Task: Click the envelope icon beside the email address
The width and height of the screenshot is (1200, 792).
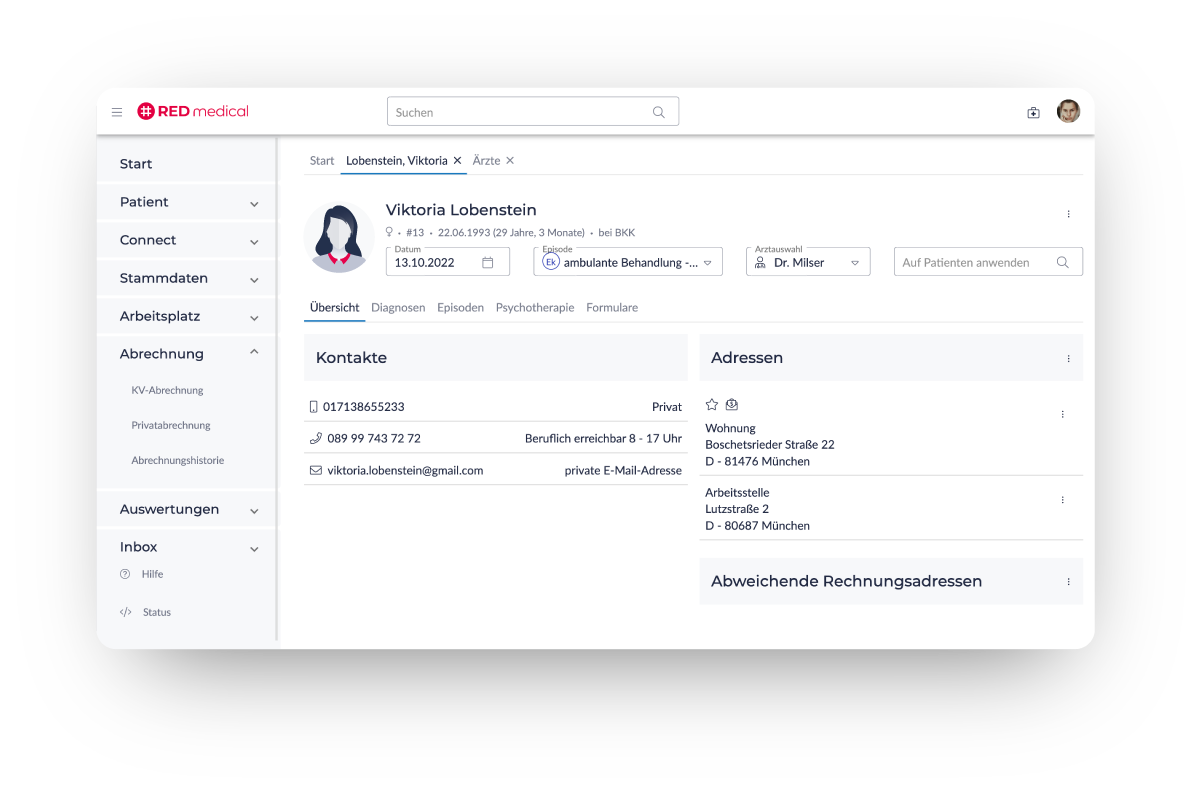Action: click(x=316, y=470)
